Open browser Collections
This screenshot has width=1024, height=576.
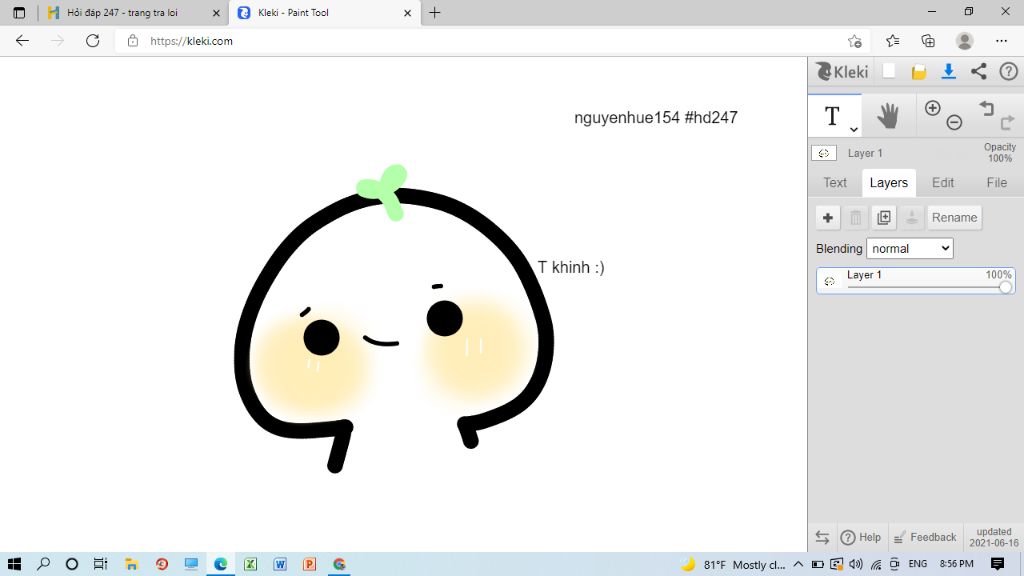pyautogui.click(x=928, y=41)
